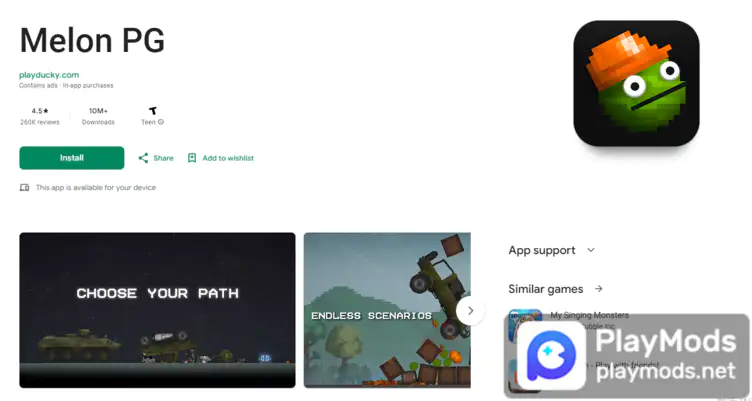Click the device availability icon

24,188
